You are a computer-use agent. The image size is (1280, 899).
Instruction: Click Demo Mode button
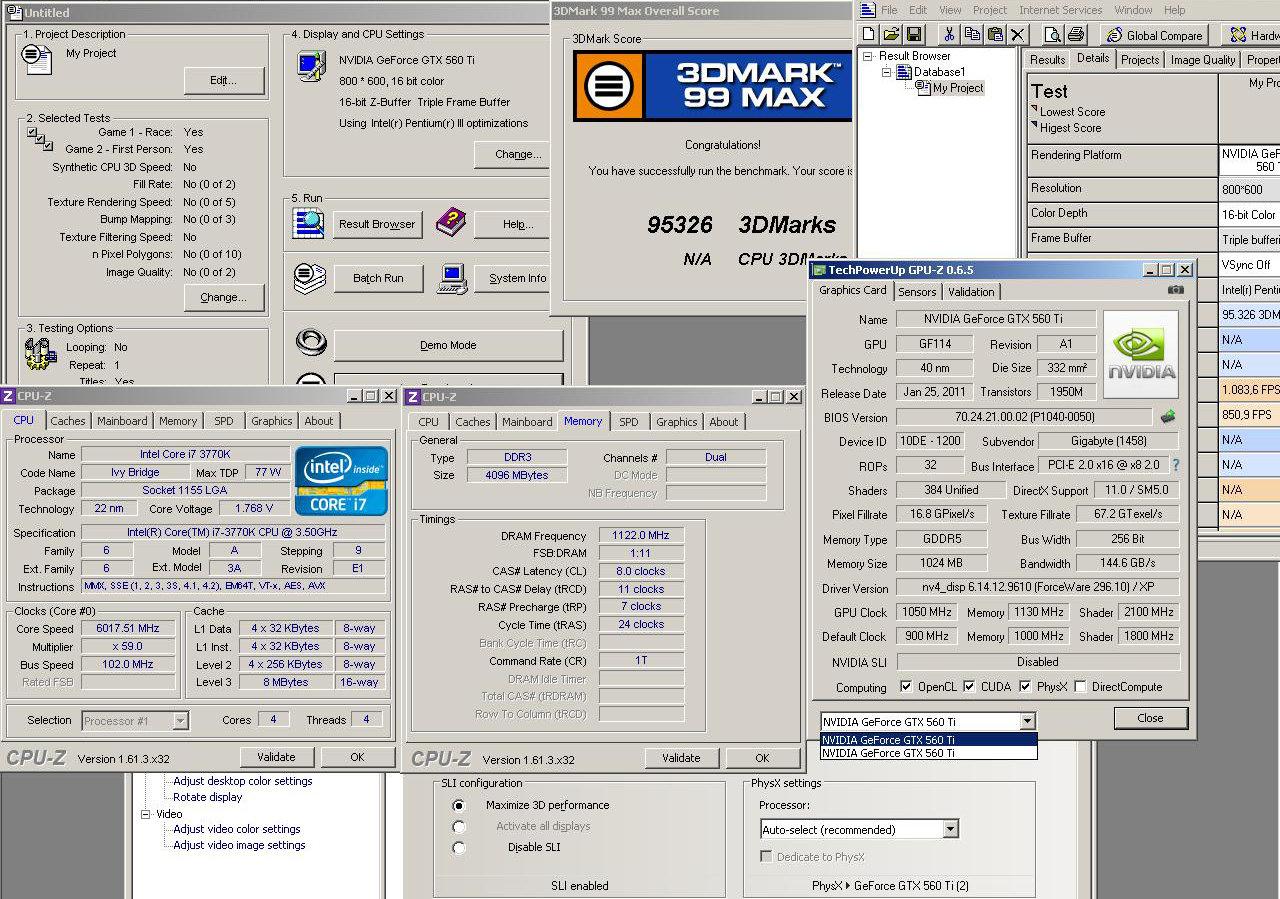pos(448,345)
